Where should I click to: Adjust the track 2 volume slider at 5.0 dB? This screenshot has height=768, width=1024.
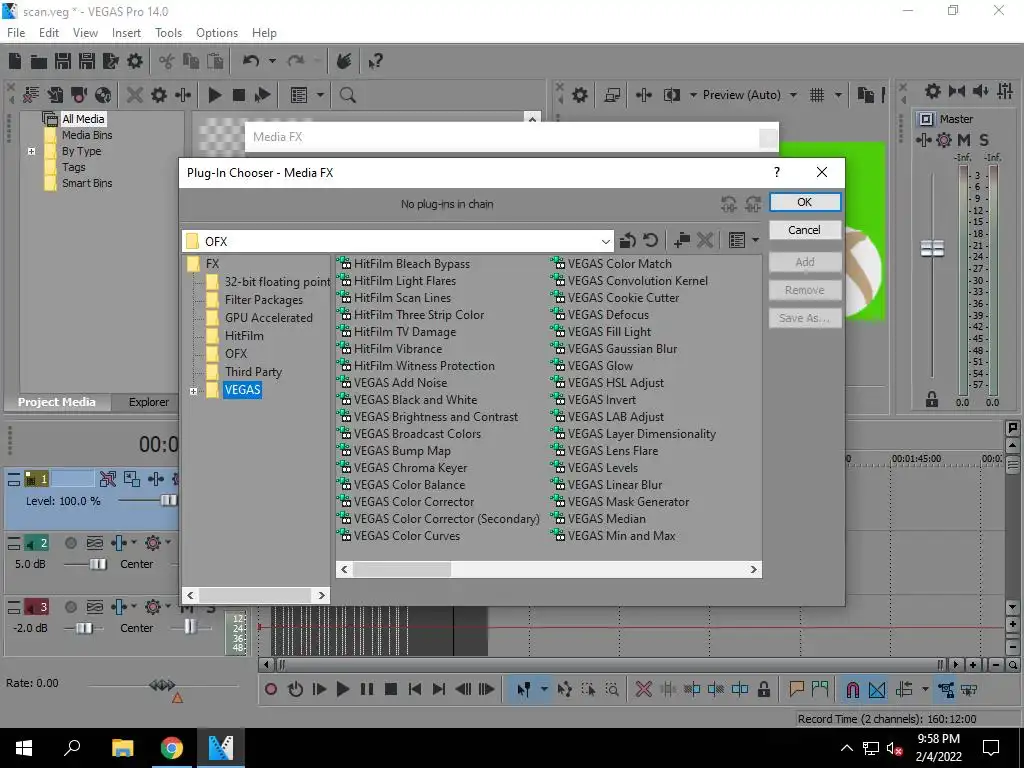[98, 564]
